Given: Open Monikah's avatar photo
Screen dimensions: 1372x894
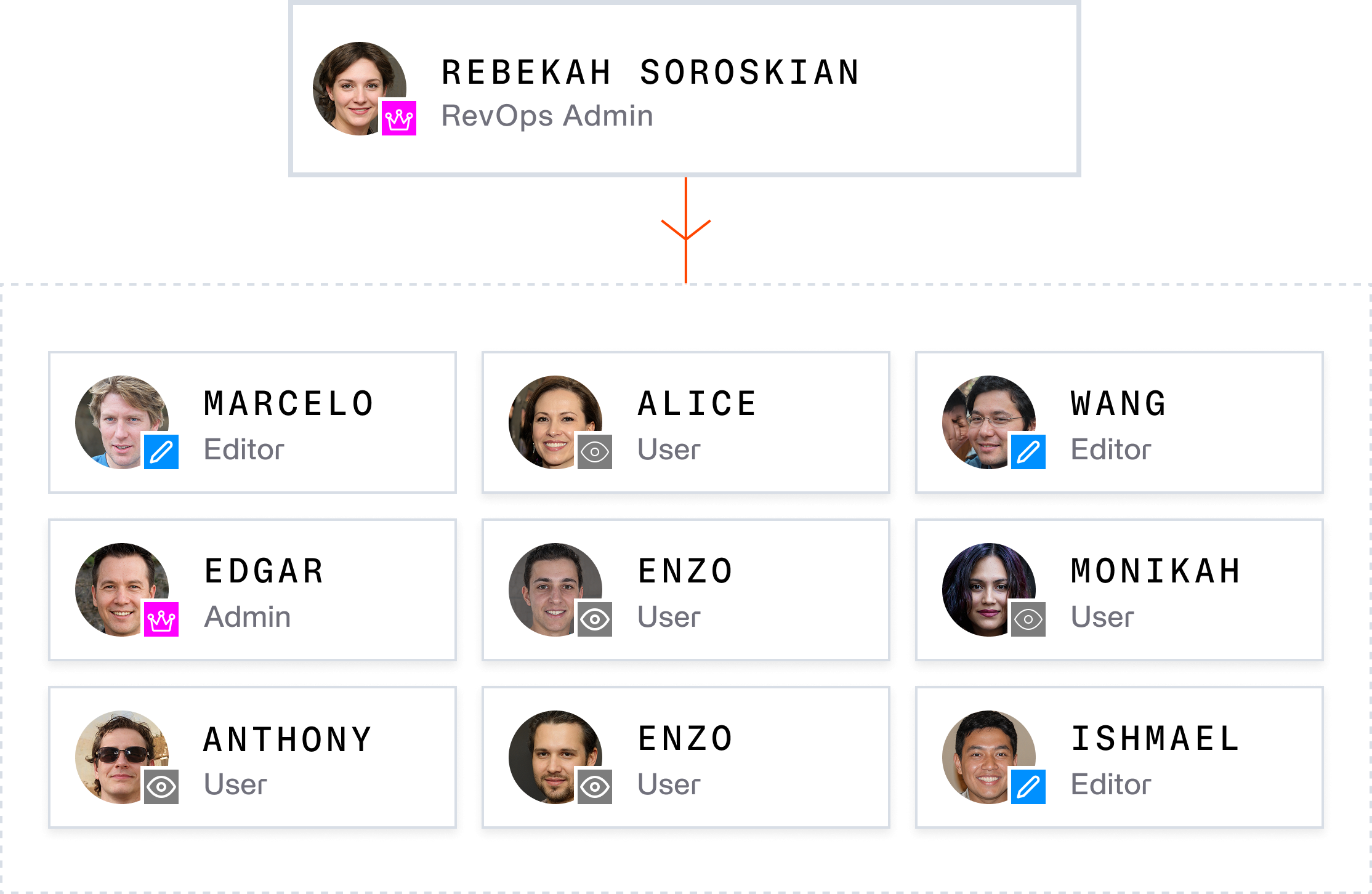Looking at the screenshot, I should (x=989, y=590).
